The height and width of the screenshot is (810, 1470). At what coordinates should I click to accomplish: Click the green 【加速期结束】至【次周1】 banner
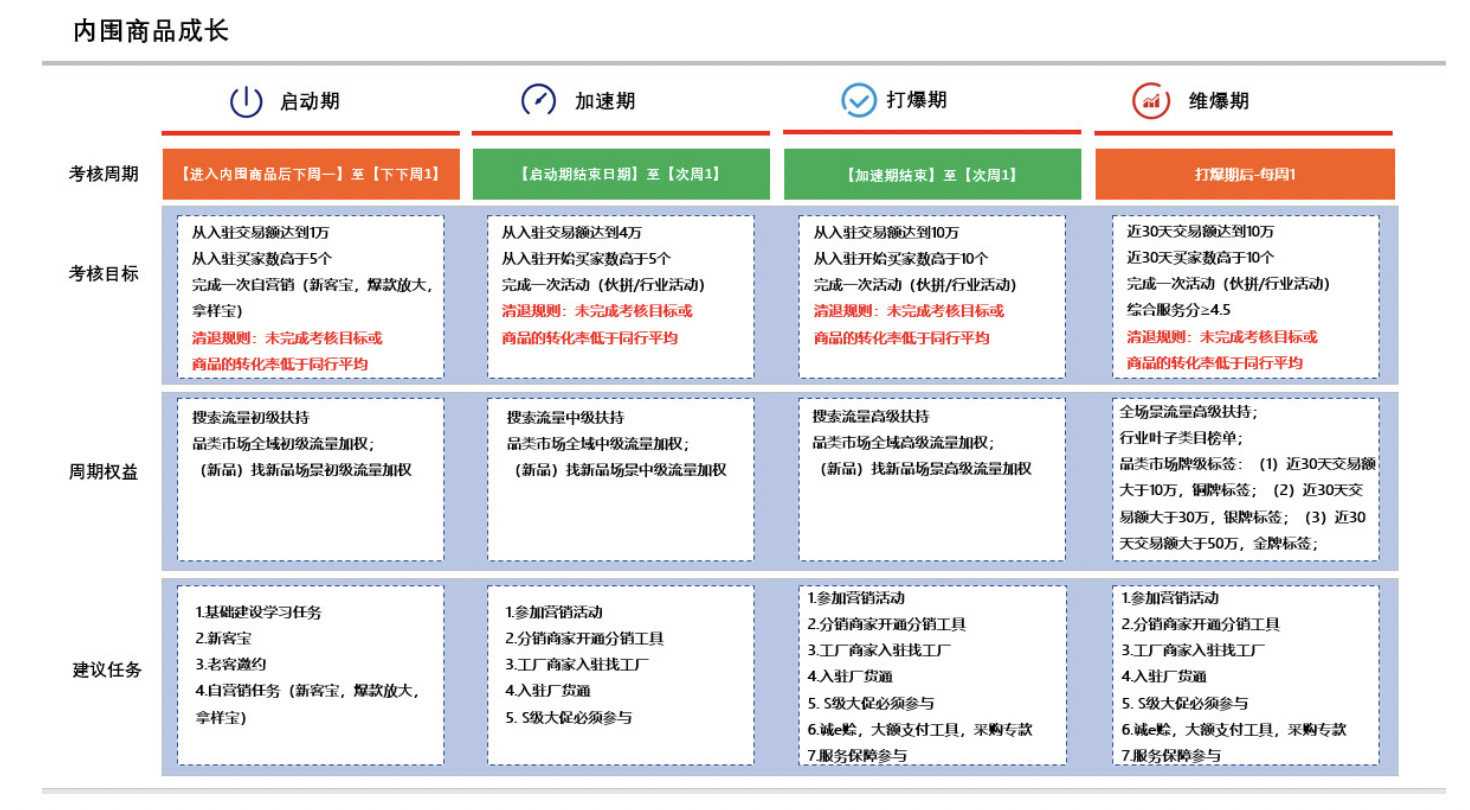[932, 173]
